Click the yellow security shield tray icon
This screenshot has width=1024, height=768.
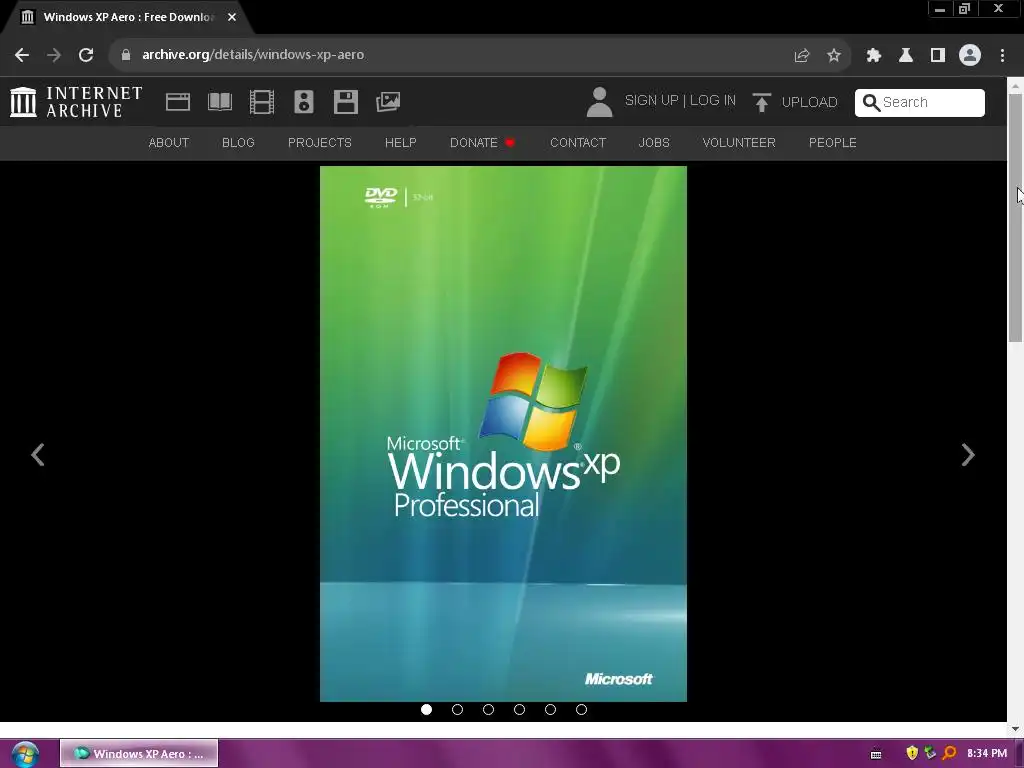pos(912,753)
